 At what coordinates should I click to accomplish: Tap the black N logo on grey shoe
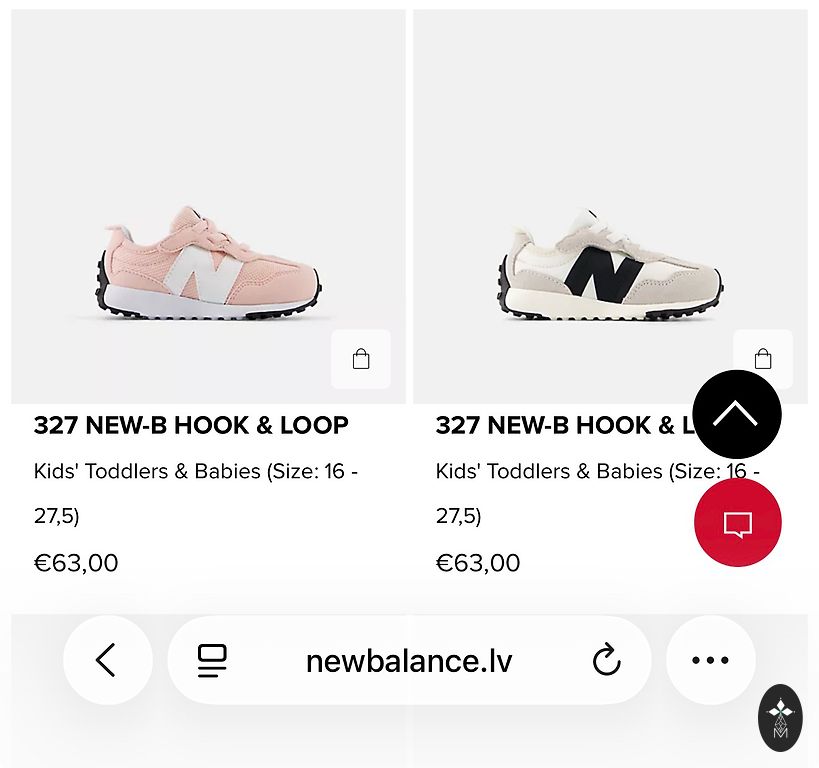[604, 274]
